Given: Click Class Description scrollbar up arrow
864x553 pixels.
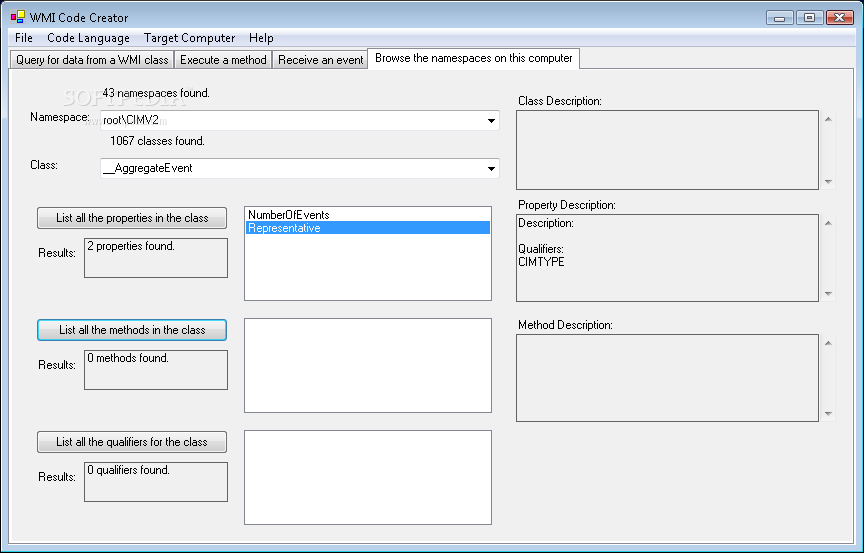Looking at the screenshot, I should coord(828,119).
